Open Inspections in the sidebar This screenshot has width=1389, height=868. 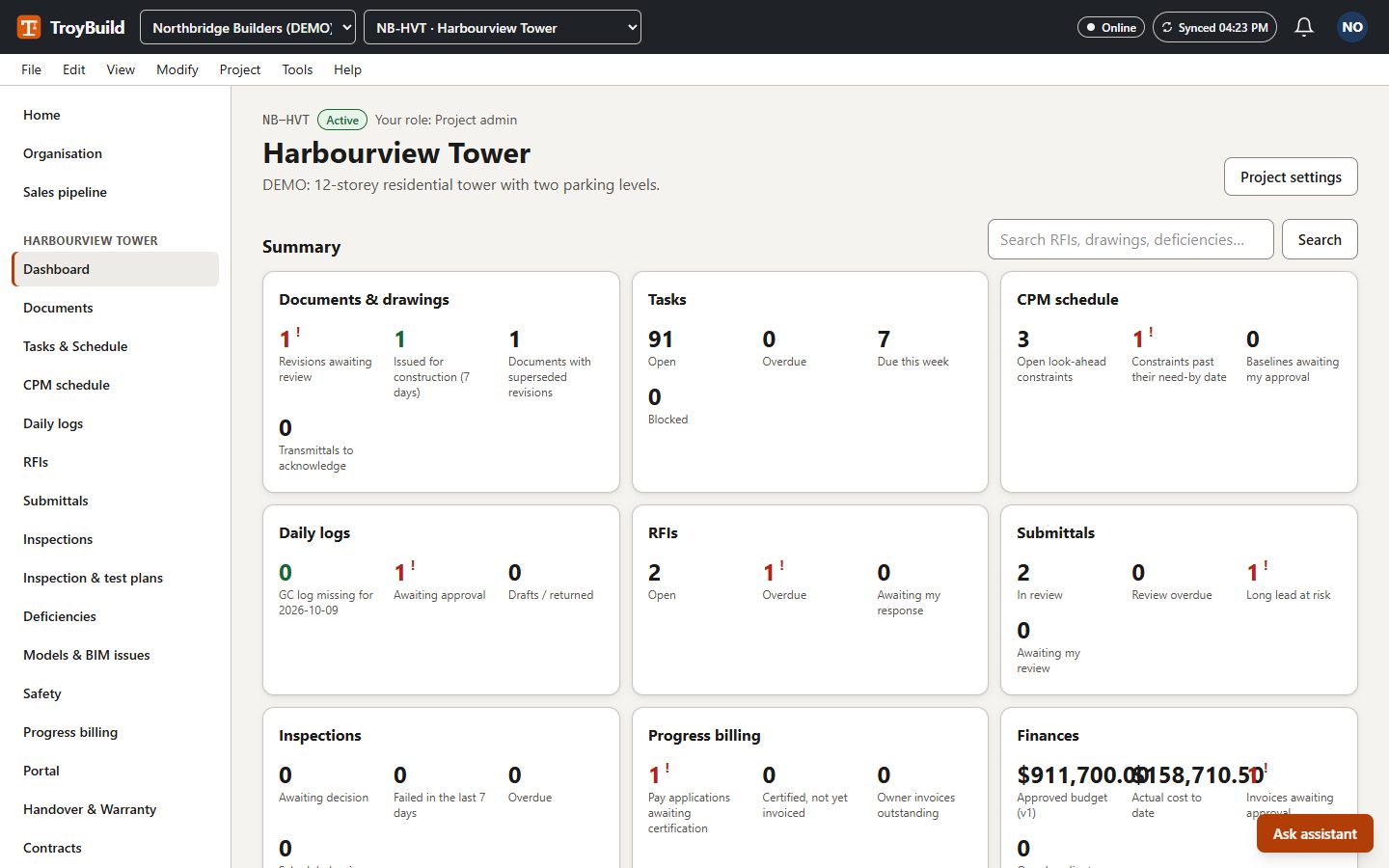pyautogui.click(x=116, y=539)
